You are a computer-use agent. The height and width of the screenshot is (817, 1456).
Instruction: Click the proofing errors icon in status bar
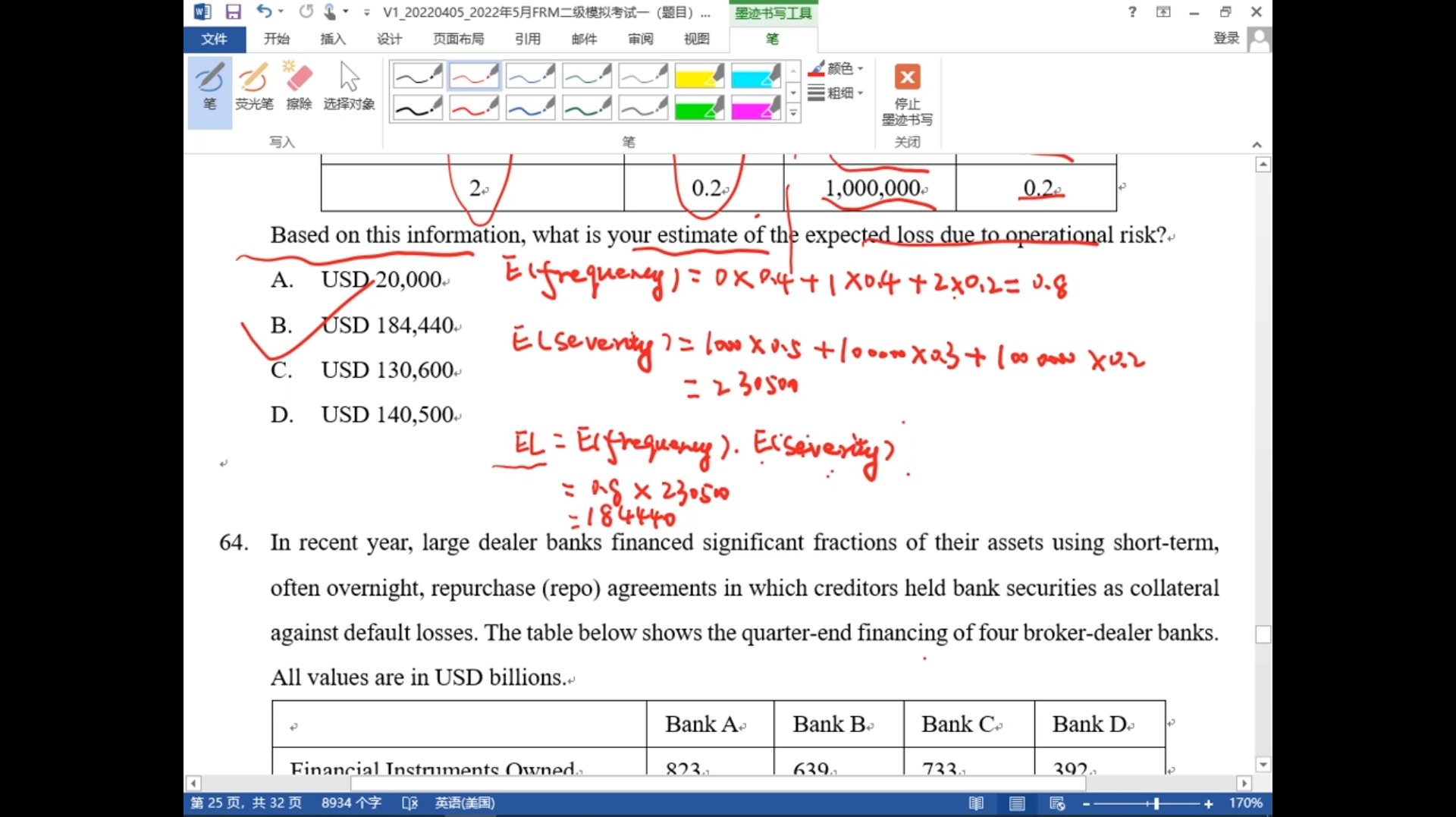coord(409,803)
